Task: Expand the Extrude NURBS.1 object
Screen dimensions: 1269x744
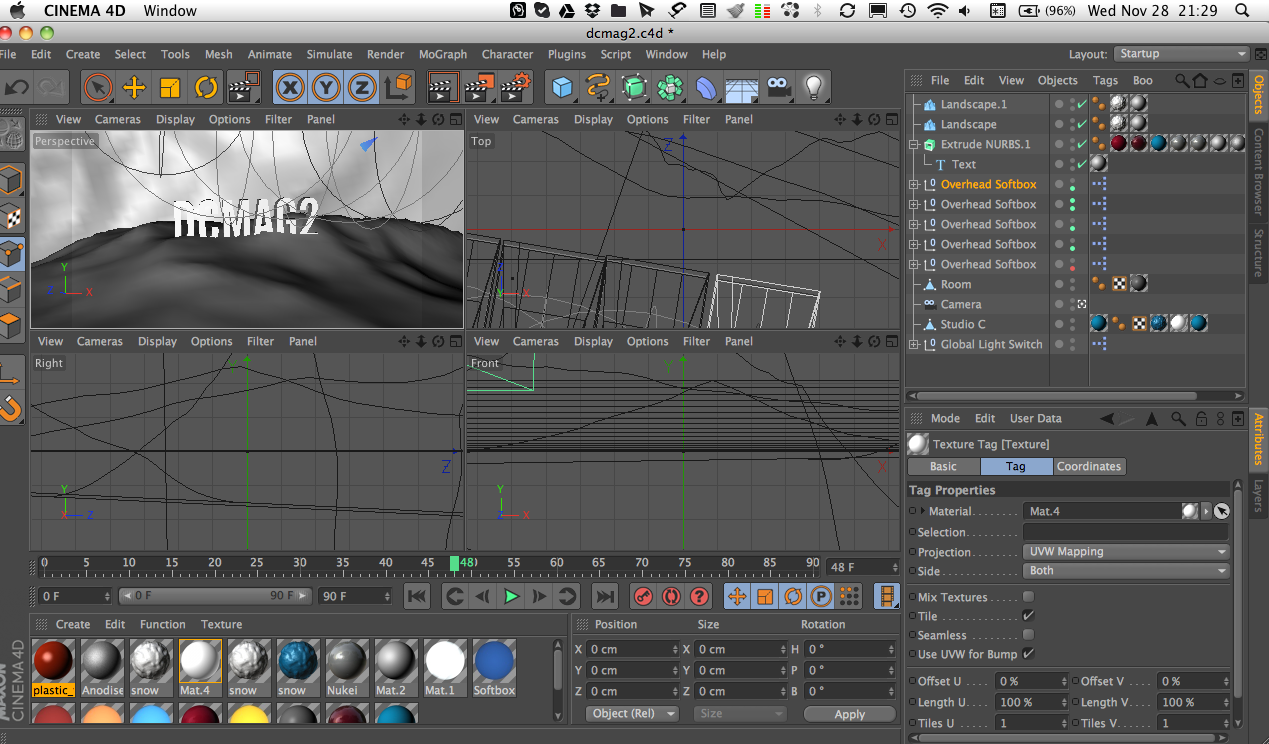Action: pyautogui.click(x=914, y=144)
